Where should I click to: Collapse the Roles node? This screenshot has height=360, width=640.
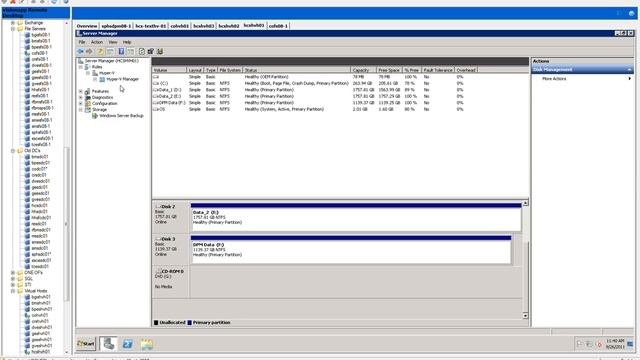(x=81, y=67)
